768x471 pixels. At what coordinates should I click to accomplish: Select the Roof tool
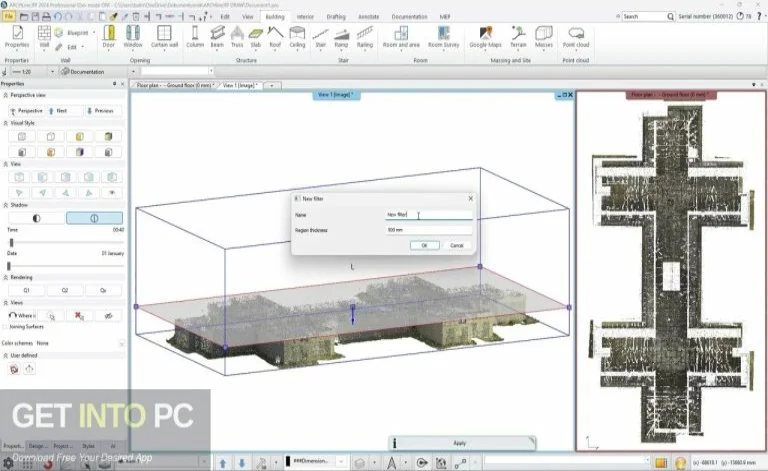tap(274, 36)
